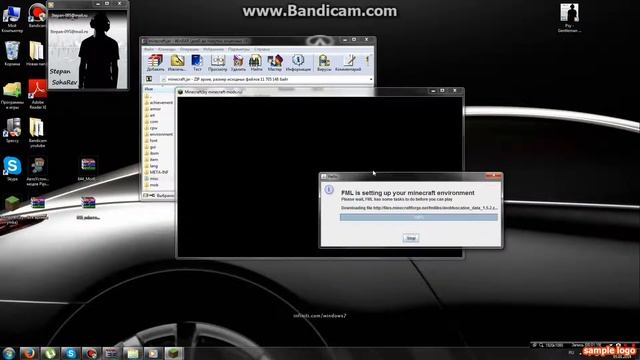Screen dimensions: 640x360
Task: Launch the Мастер (Wizard) in WinRAR
Action: tap(275, 63)
